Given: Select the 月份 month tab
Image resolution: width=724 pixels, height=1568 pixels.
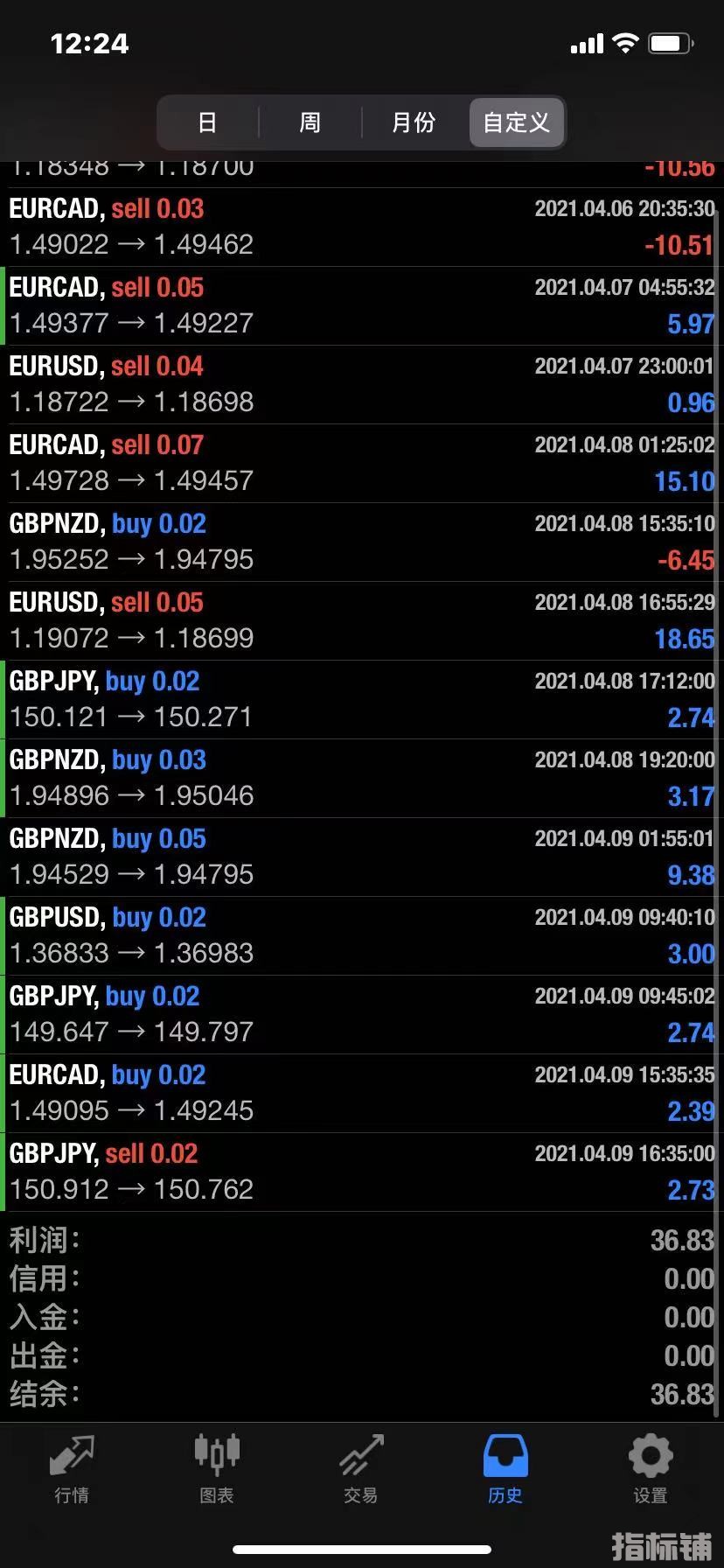Looking at the screenshot, I should 413,122.
